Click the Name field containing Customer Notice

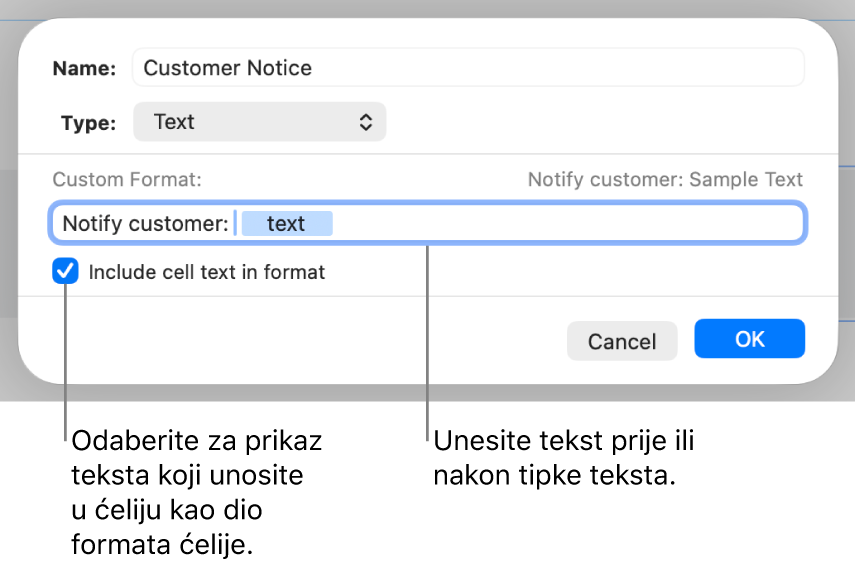[x=468, y=68]
